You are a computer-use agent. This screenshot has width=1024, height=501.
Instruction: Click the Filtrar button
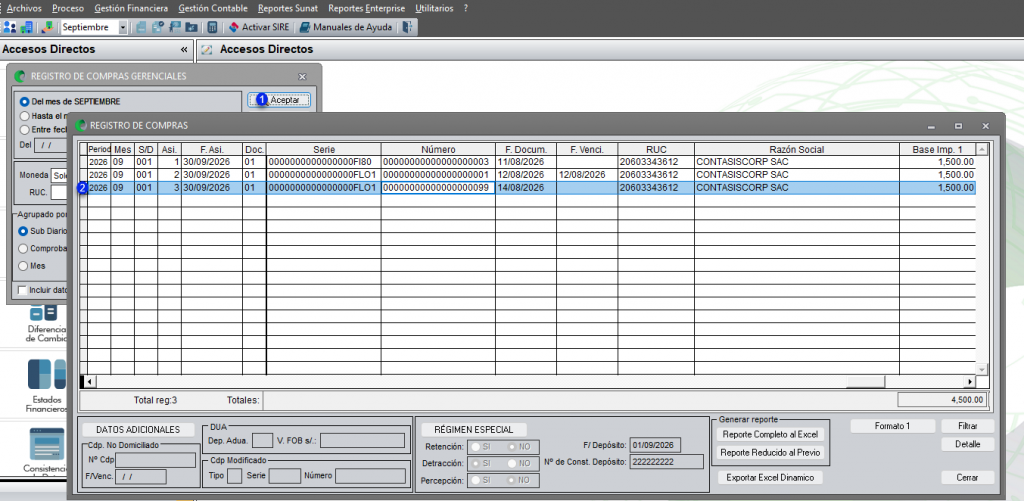tap(968, 426)
